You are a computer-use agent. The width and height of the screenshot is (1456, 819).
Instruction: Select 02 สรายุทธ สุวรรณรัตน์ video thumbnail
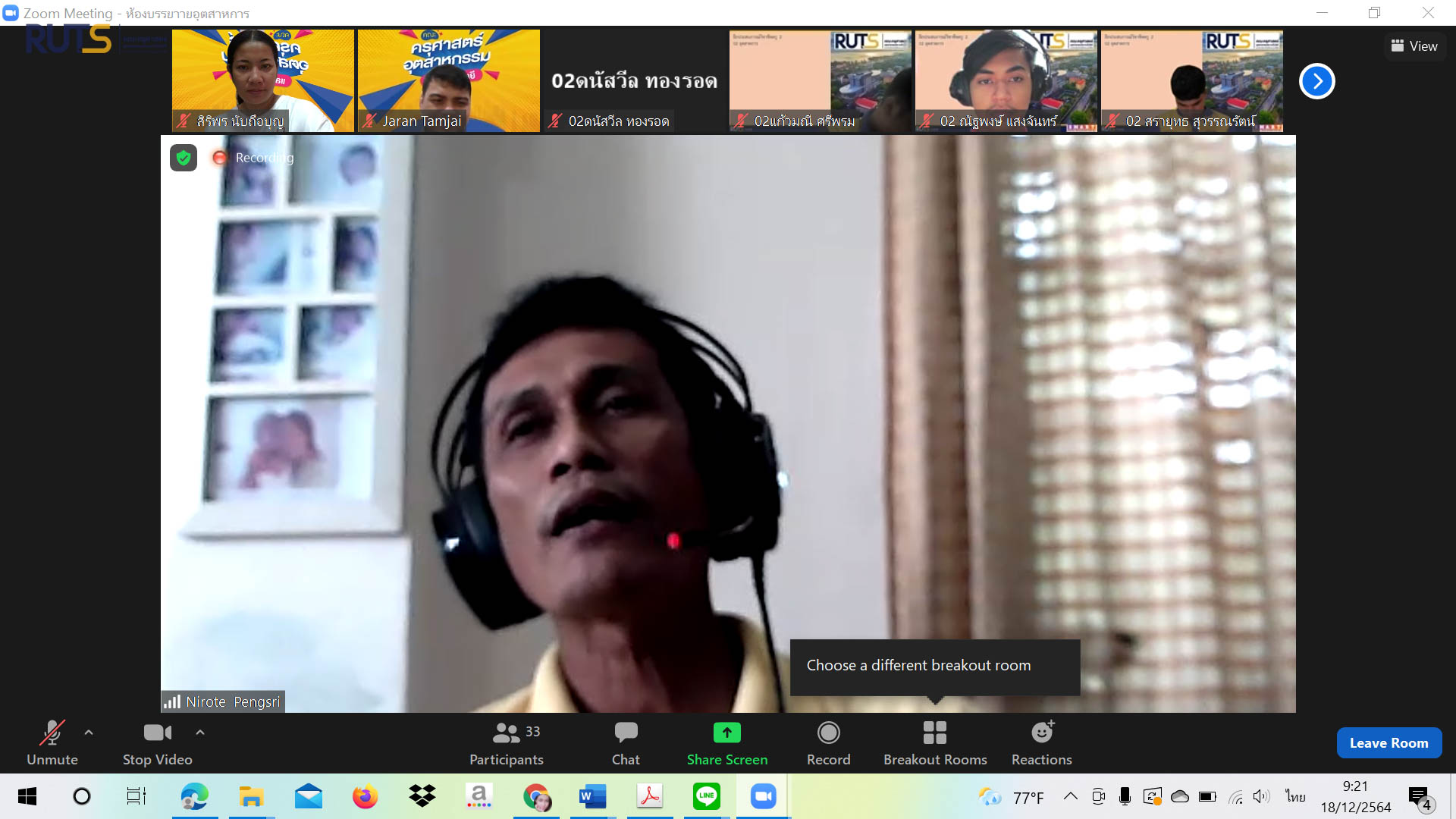tap(1192, 80)
